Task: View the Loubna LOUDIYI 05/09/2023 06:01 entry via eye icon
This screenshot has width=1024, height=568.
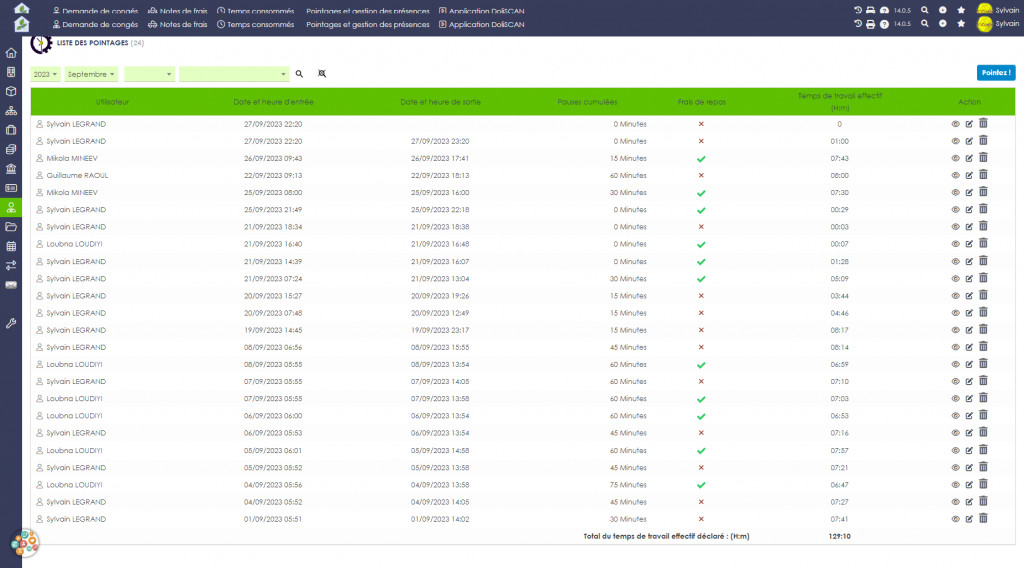Action: [955, 450]
